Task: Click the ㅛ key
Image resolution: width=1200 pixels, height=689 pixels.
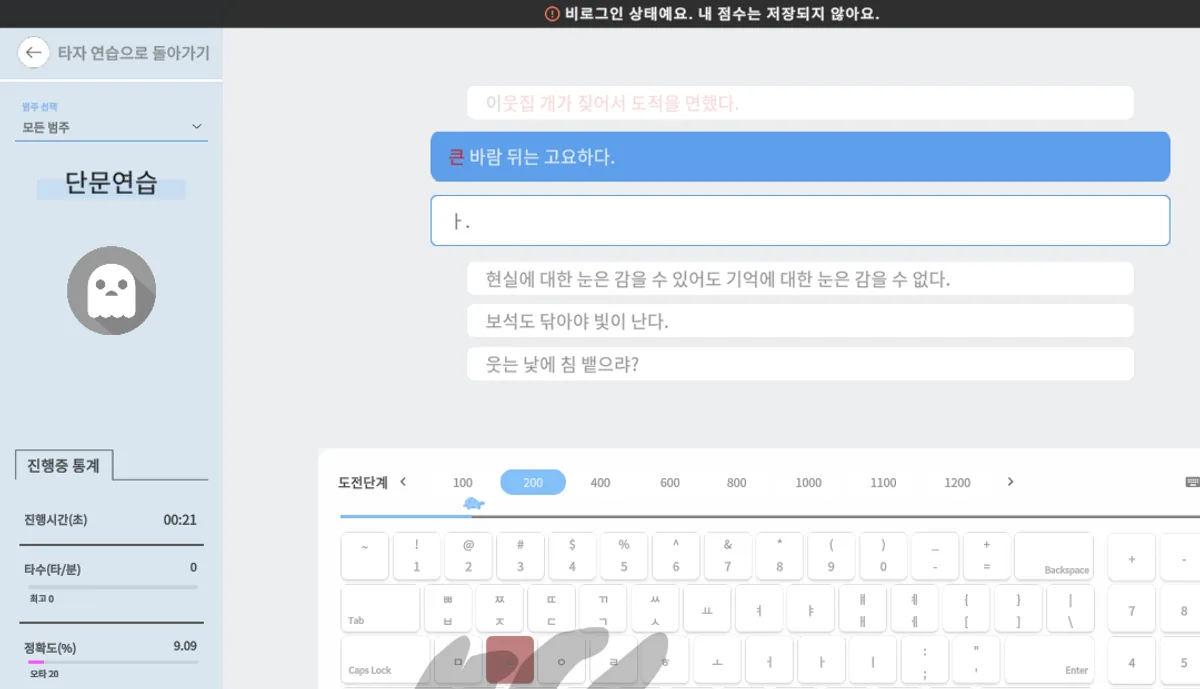Action: click(x=707, y=608)
